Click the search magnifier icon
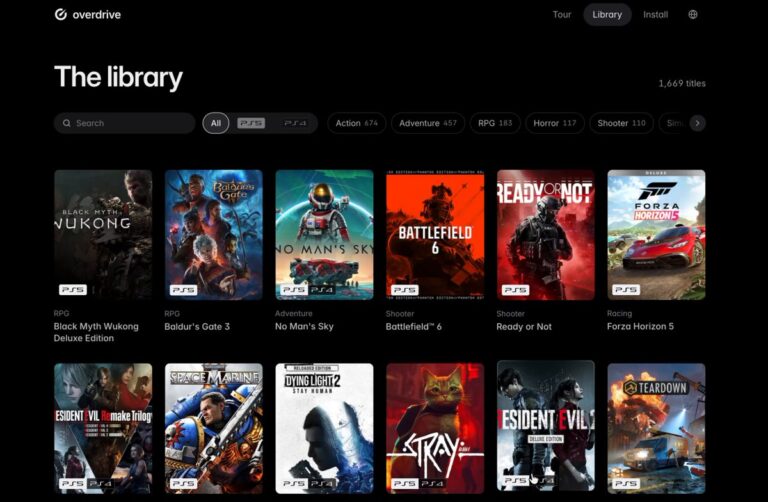 (67, 123)
